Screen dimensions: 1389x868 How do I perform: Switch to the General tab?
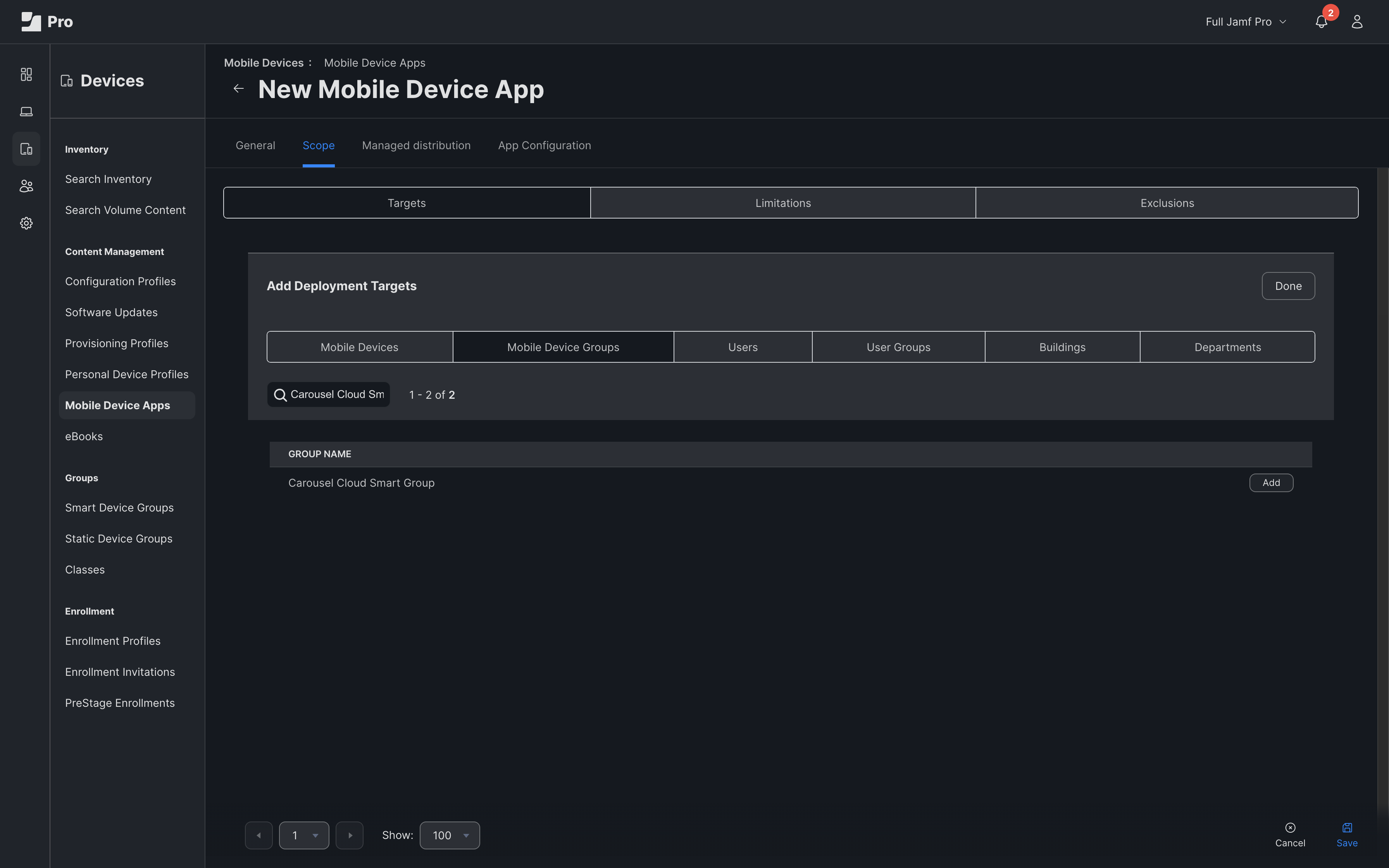(255, 145)
